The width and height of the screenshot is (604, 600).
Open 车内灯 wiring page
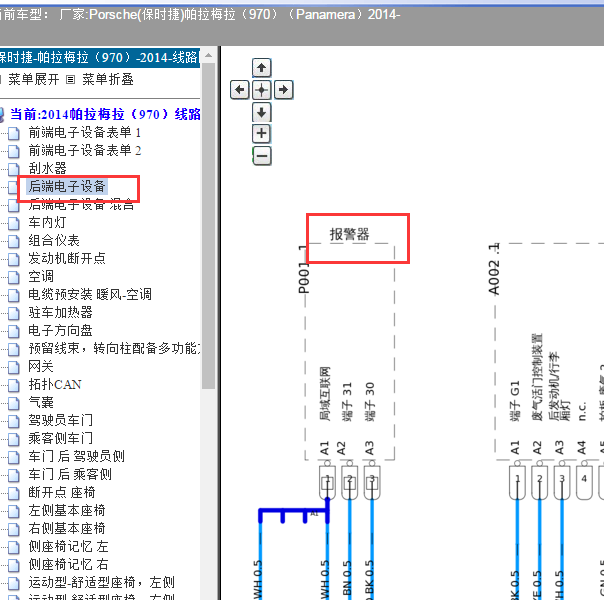(47, 222)
